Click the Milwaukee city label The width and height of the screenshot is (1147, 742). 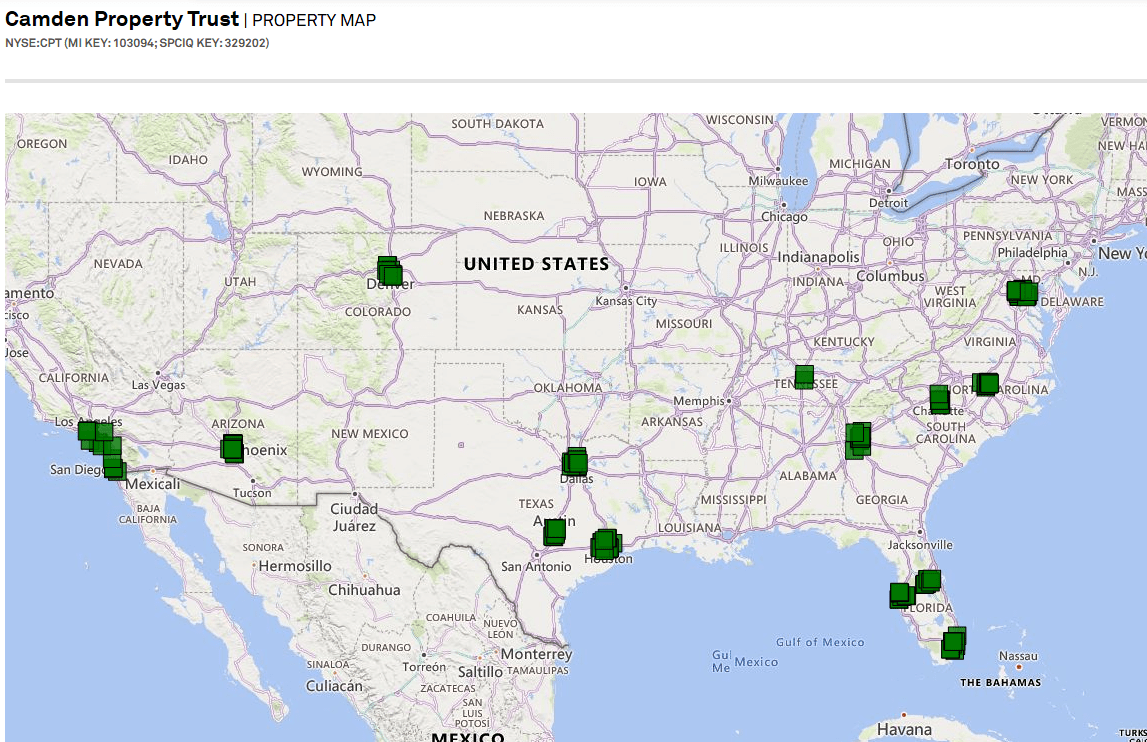tap(778, 181)
